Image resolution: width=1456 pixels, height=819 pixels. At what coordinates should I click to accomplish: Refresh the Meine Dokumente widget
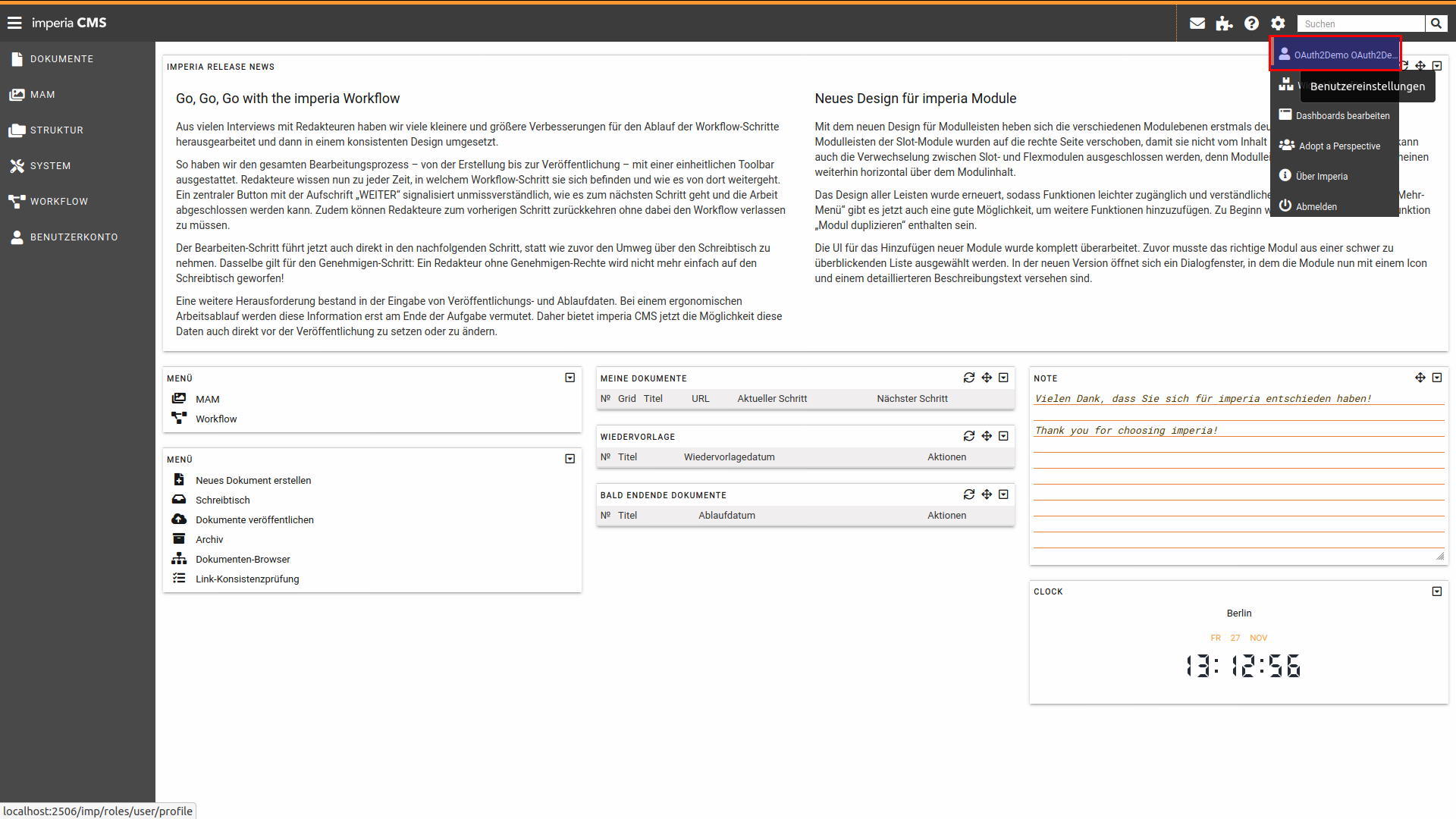[x=969, y=378]
